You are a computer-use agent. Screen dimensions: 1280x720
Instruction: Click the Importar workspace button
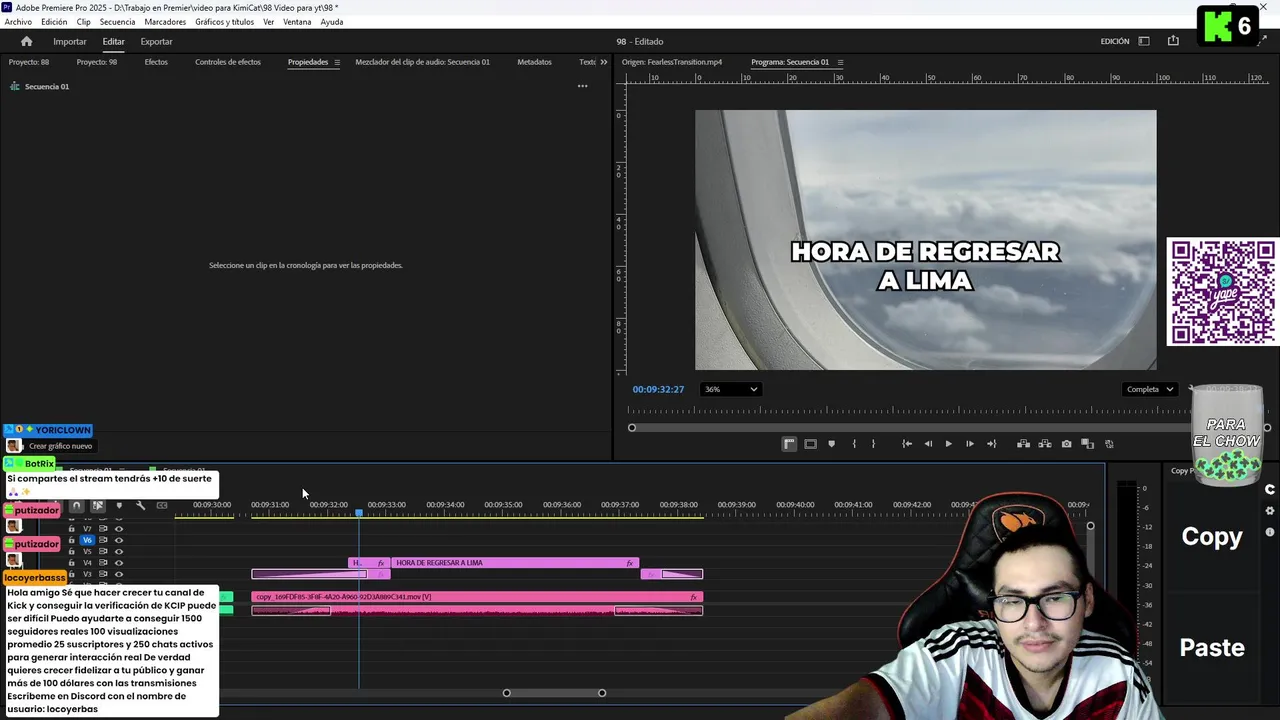tap(70, 41)
